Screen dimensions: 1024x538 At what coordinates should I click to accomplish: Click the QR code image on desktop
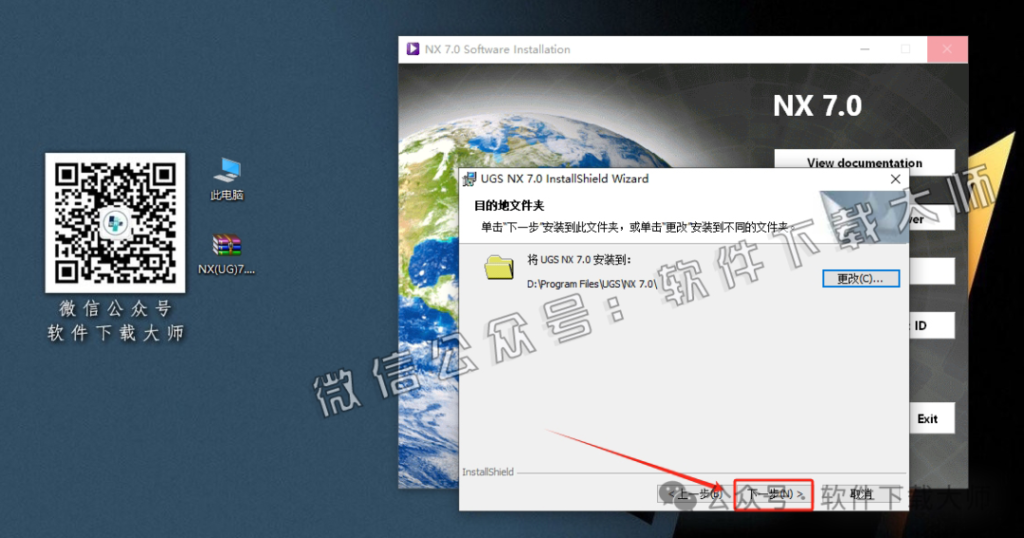point(115,223)
